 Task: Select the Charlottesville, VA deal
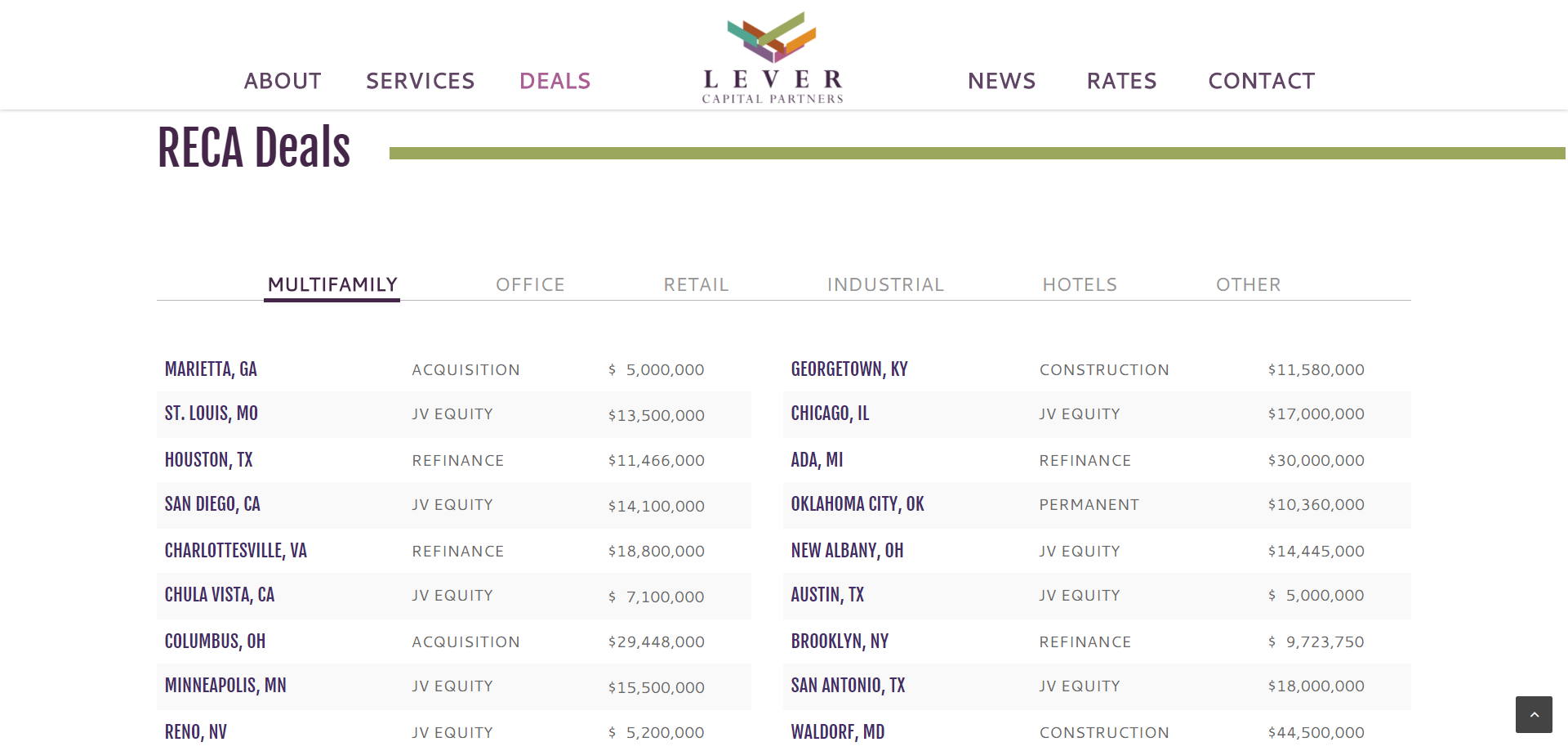click(235, 551)
